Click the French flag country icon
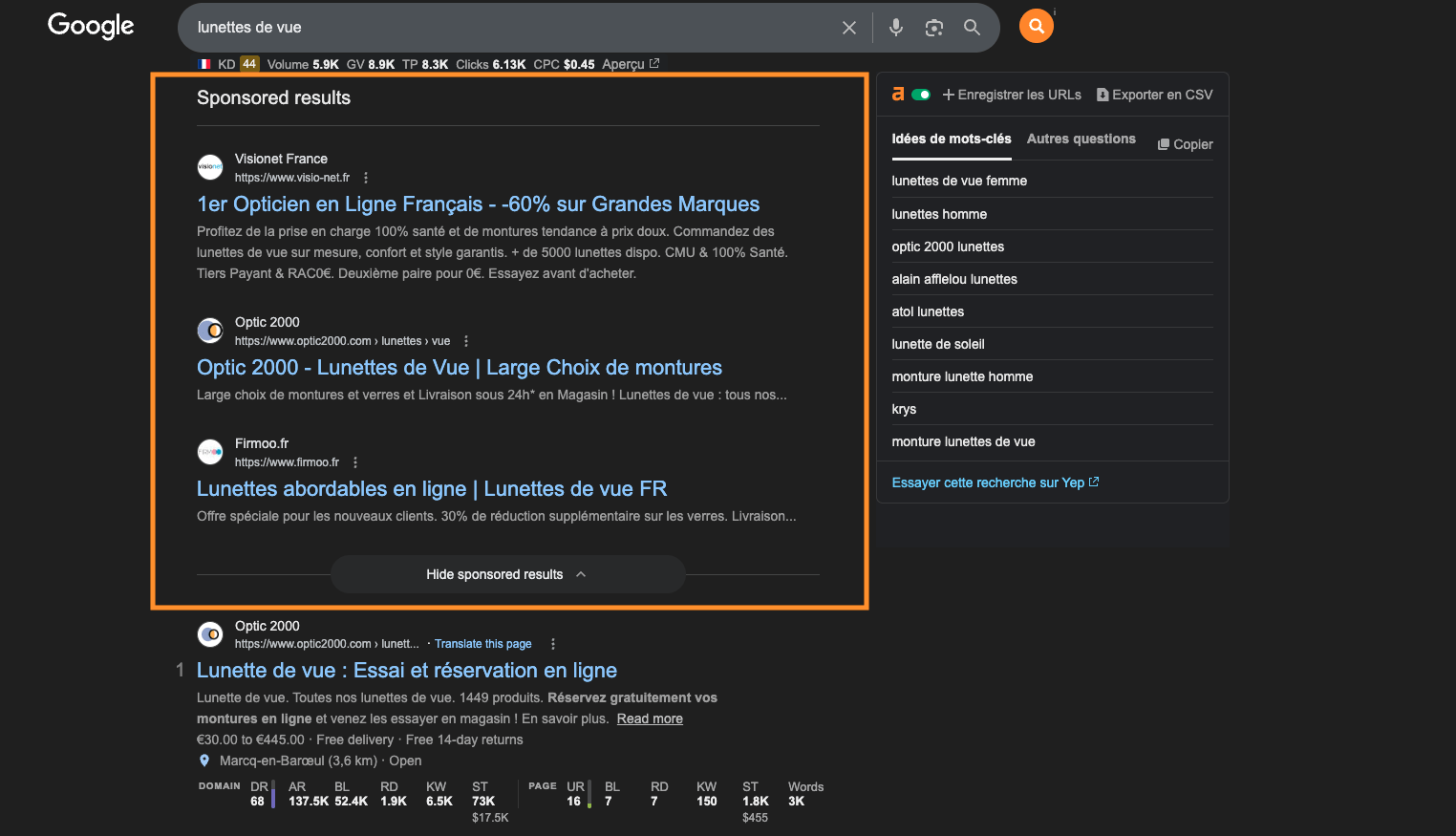Image resolution: width=1456 pixels, height=836 pixels. coord(204,64)
